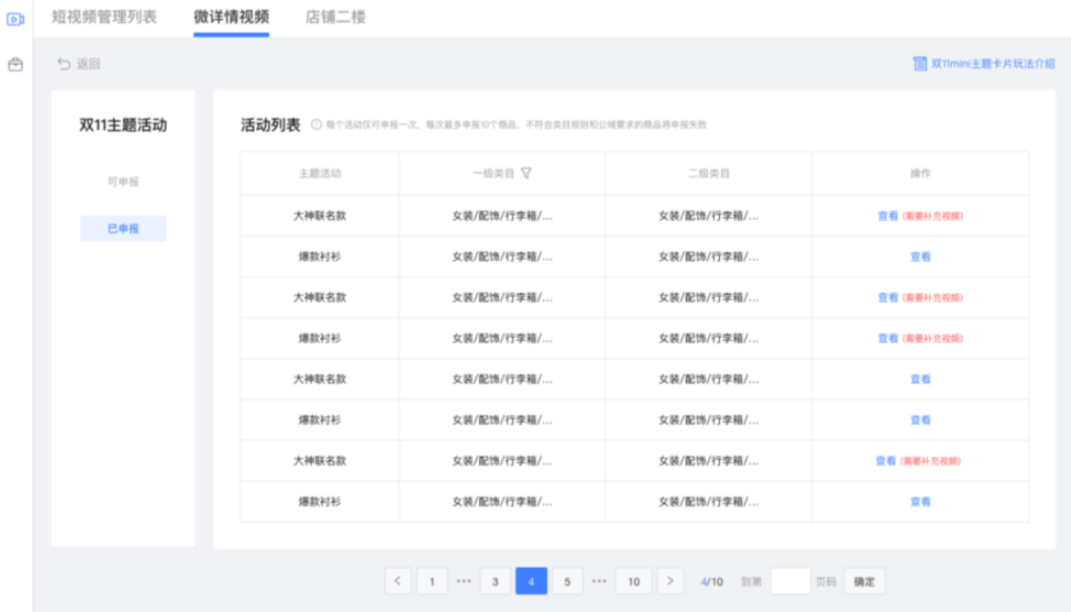Click the info icon next to 活动列表
This screenshot has height=612, width=1071.
coord(316,126)
